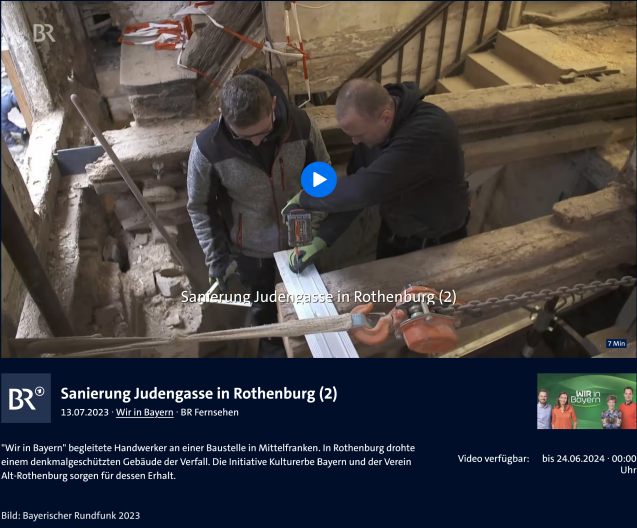The image size is (637, 528).
Task: Open the bold Sanierung Judengasse headline below video
Action: pyautogui.click(x=199, y=393)
